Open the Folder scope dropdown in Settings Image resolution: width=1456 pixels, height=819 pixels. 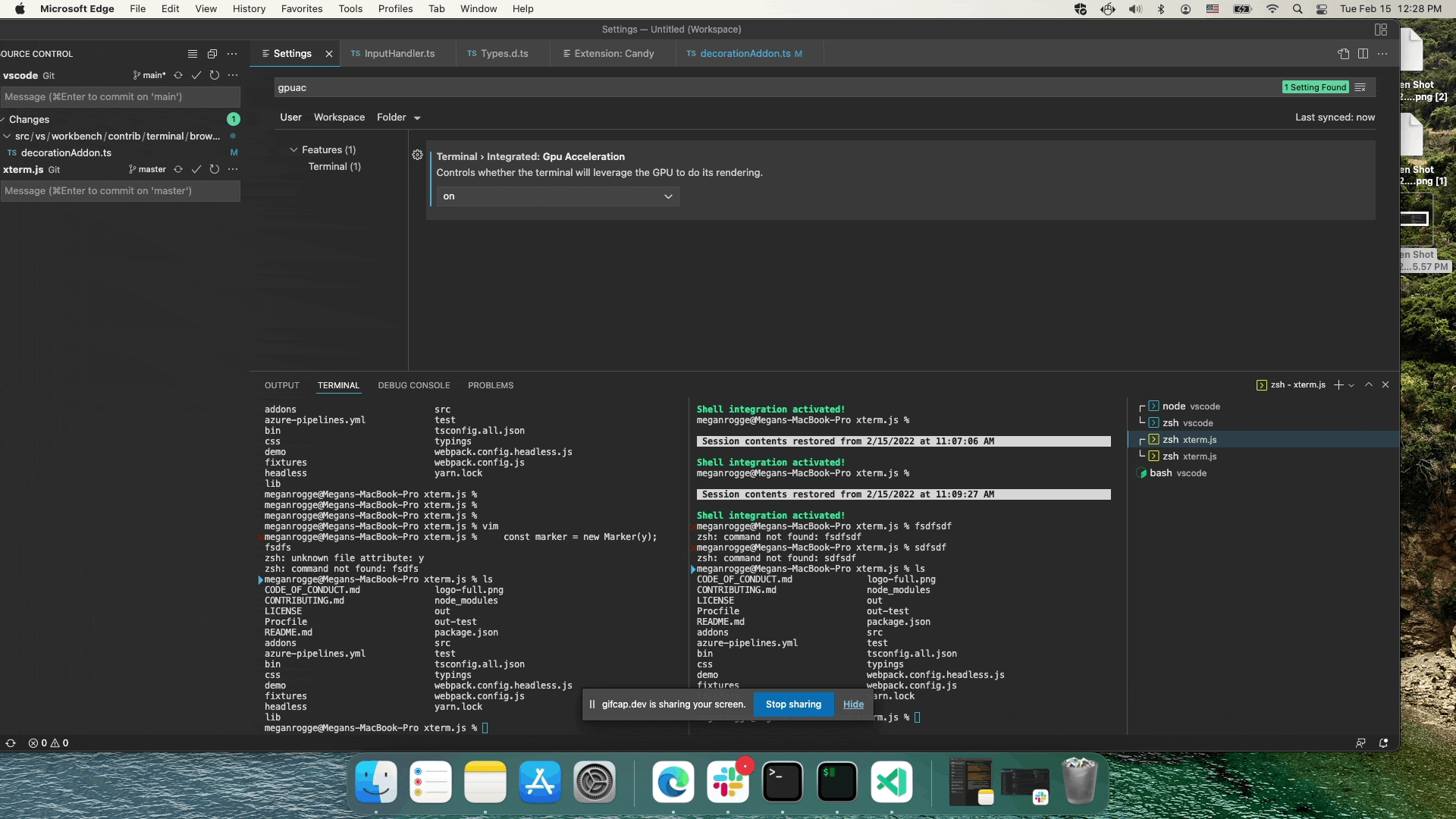pos(398,117)
